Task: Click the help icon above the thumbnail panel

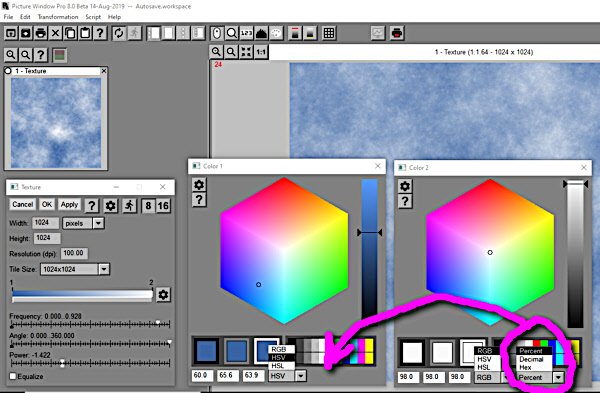Action: tap(41, 55)
